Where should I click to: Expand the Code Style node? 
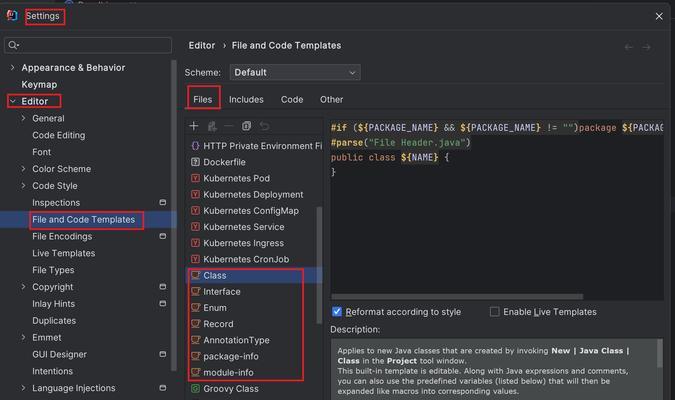pos(23,186)
